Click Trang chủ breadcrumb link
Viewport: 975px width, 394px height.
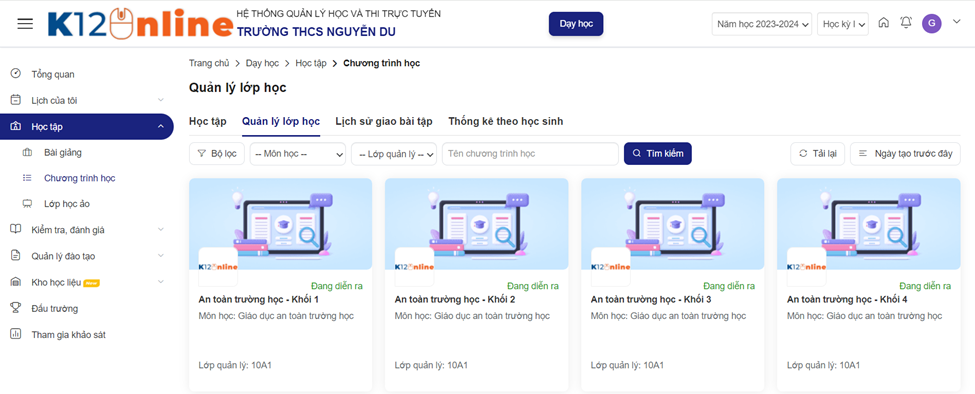[209, 63]
